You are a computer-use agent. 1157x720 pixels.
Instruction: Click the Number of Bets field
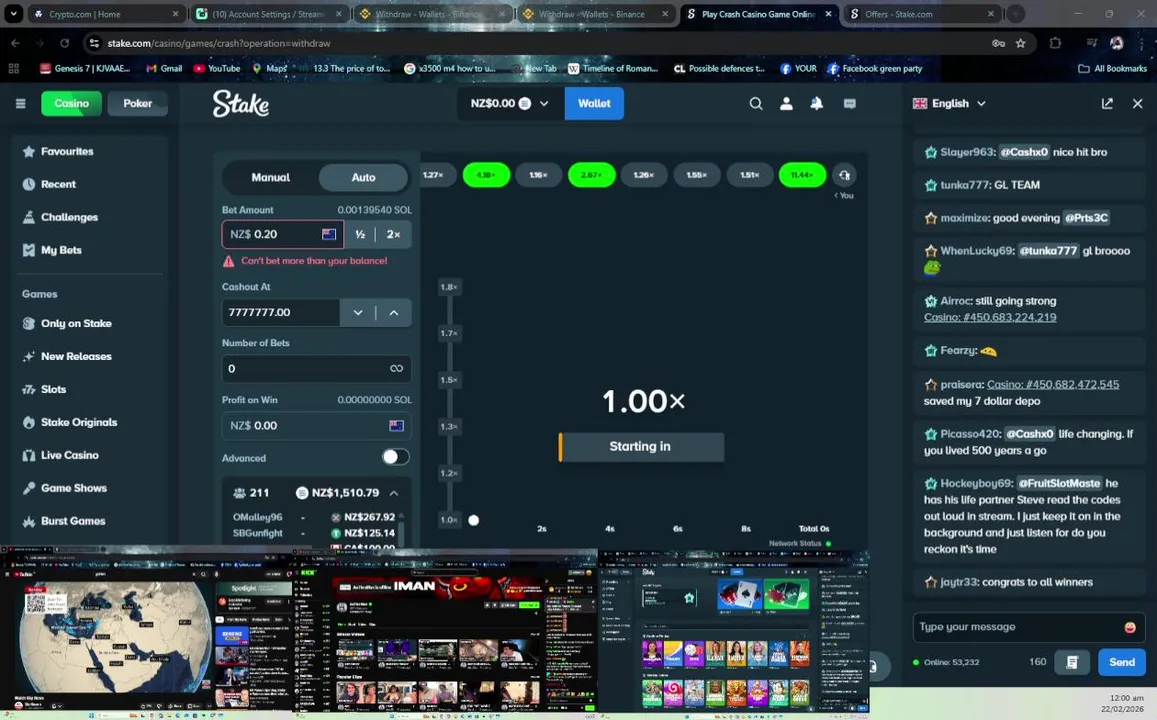317,369
